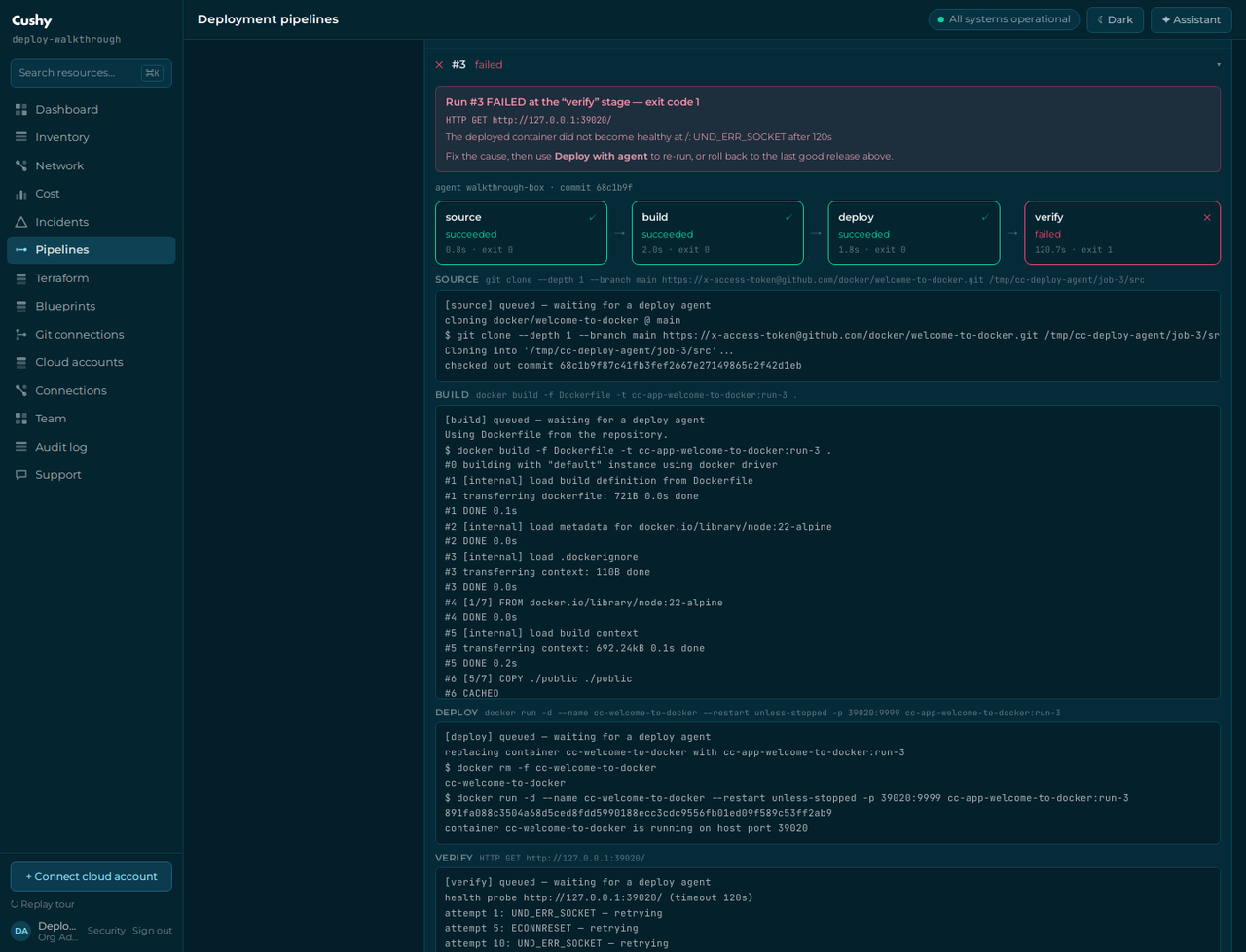Open the Assistant panel
The height and width of the screenshot is (952, 1246).
point(1191,19)
